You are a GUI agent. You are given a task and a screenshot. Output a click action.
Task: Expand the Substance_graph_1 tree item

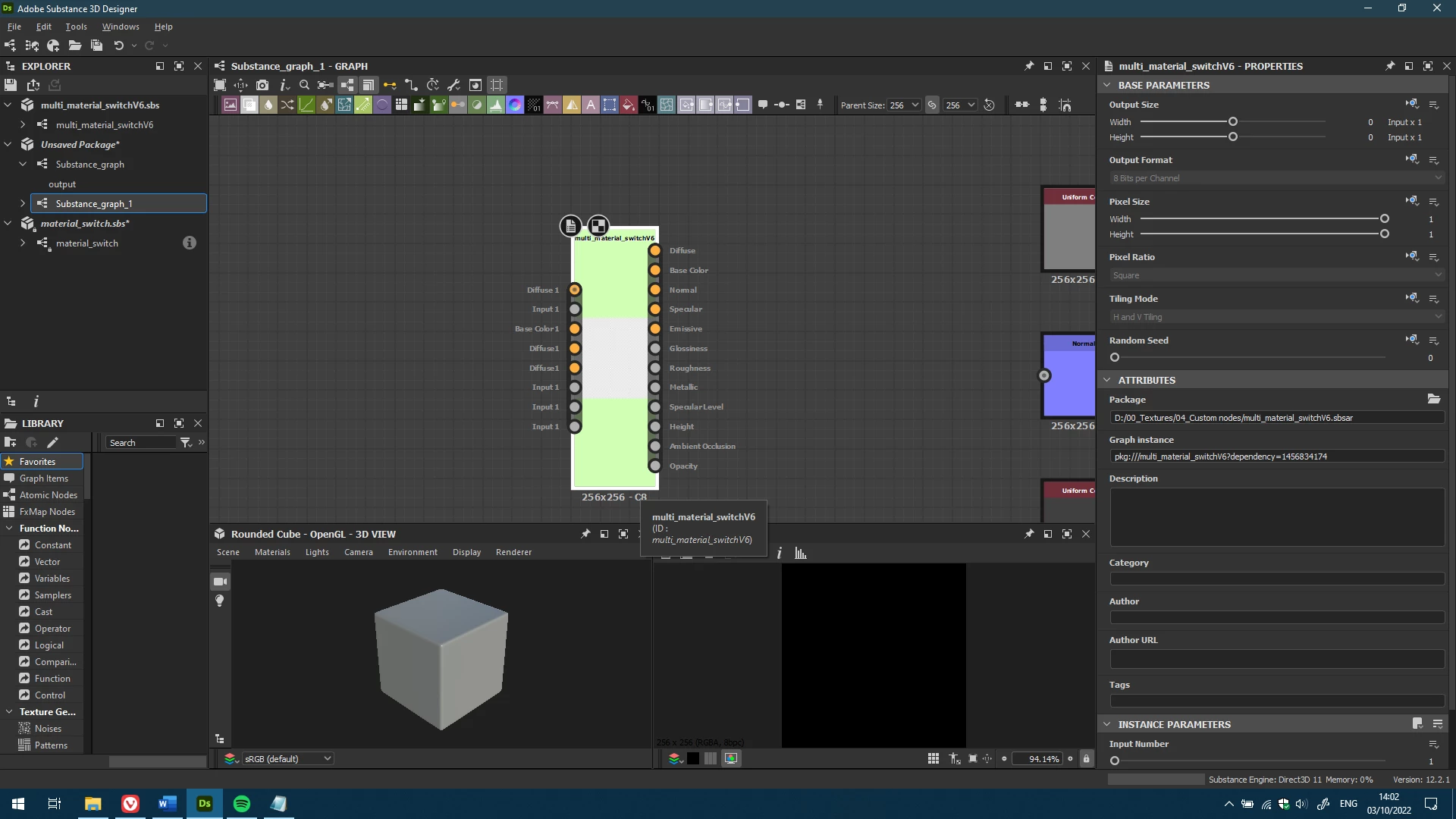coord(23,203)
